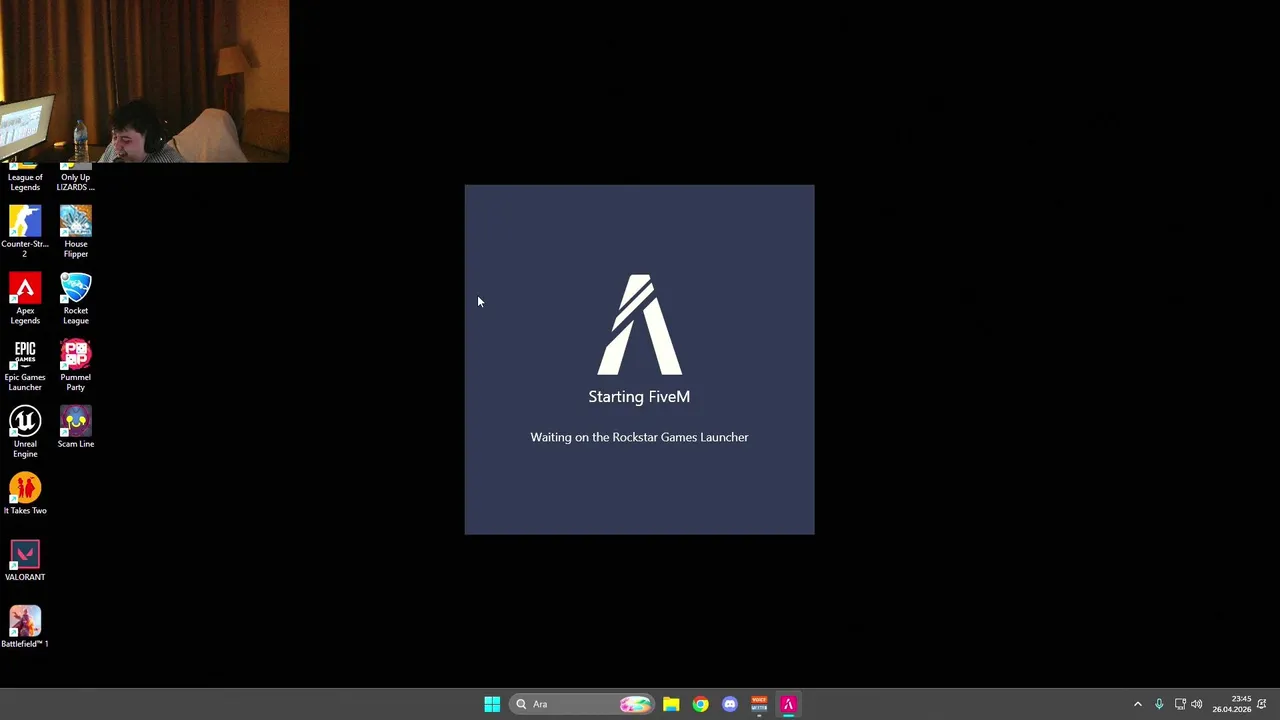The image size is (1280, 720).
Task: Open the Unreal Engine desktop shortcut
Action: click(25, 432)
